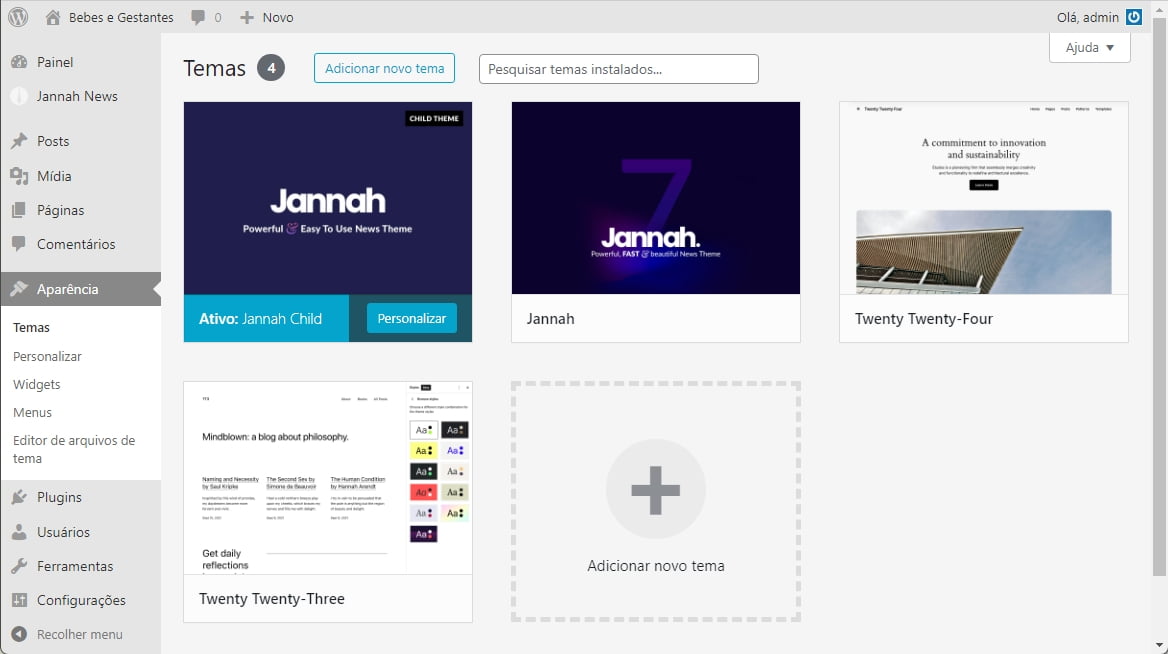
Task: Open Bebes e Gestantes site link
Action: [110, 17]
